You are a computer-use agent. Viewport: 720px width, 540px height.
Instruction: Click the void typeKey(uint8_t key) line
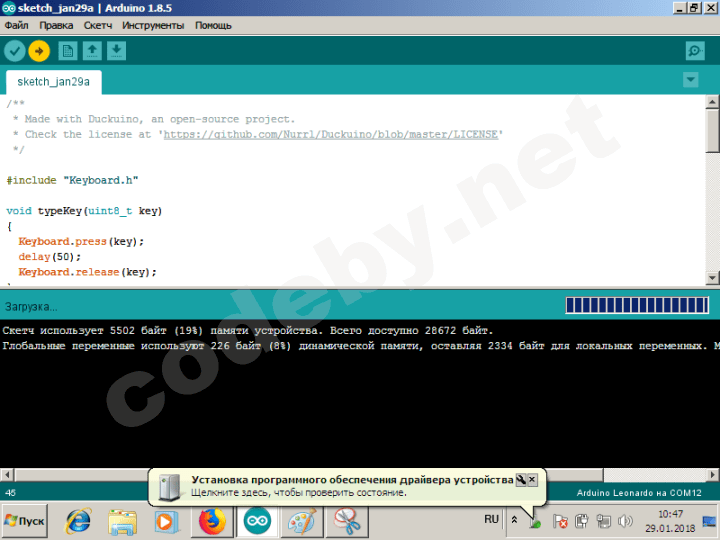[x=84, y=211]
